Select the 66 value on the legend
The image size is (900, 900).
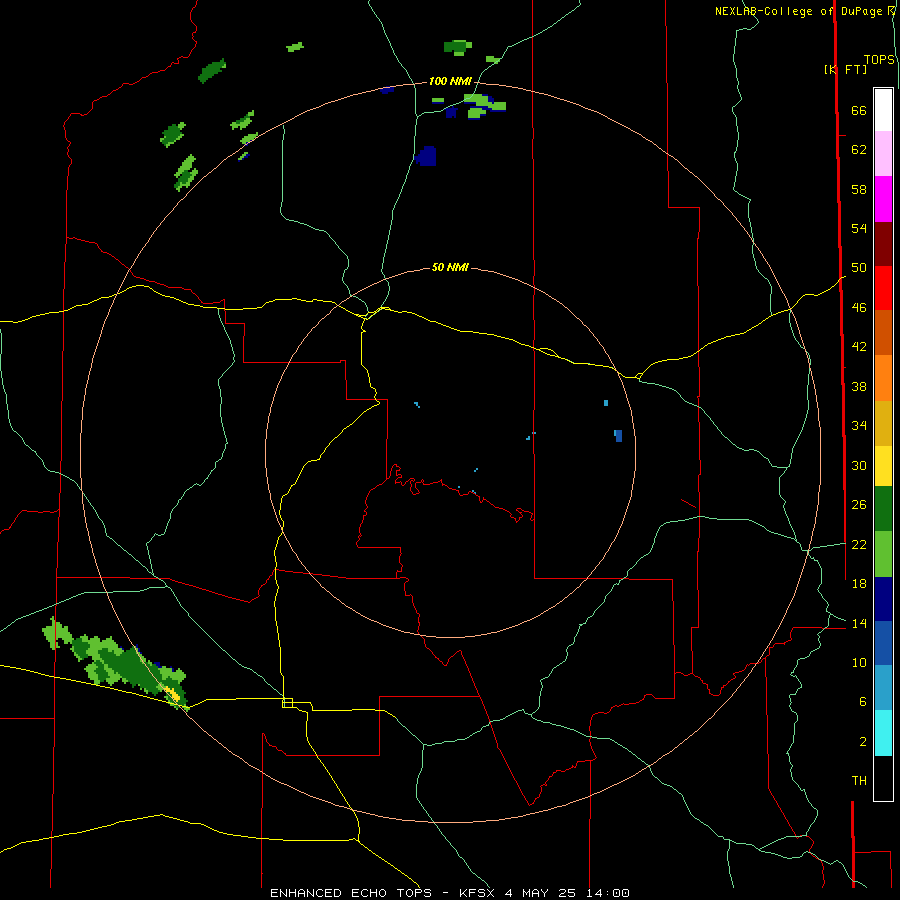coord(859,110)
